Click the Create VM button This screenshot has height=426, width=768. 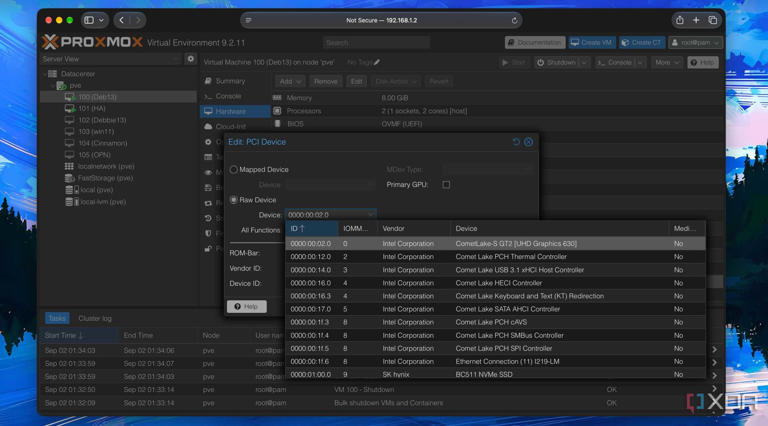[x=591, y=43]
